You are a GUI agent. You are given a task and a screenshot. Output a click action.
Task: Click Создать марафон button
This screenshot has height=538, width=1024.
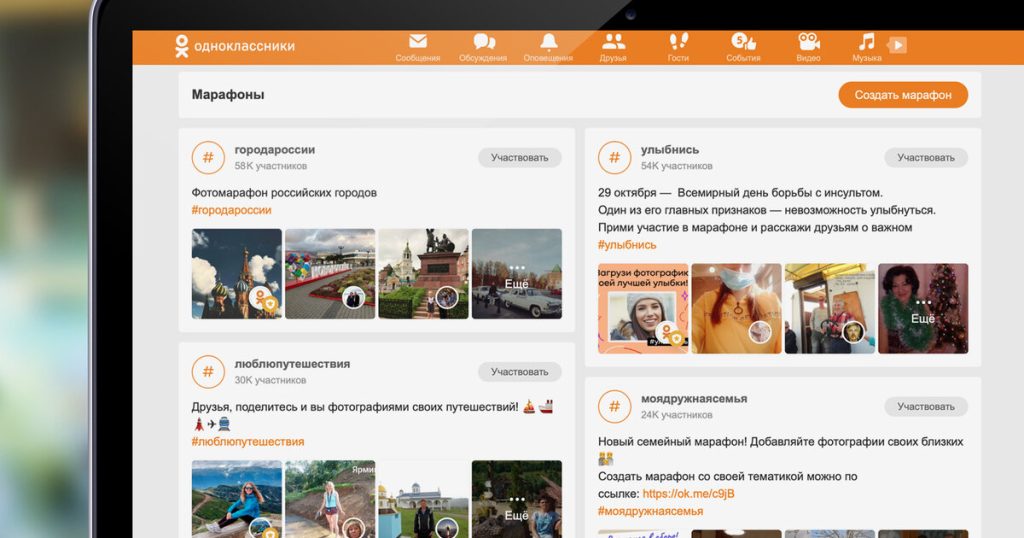pyautogui.click(x=903, y=95)
